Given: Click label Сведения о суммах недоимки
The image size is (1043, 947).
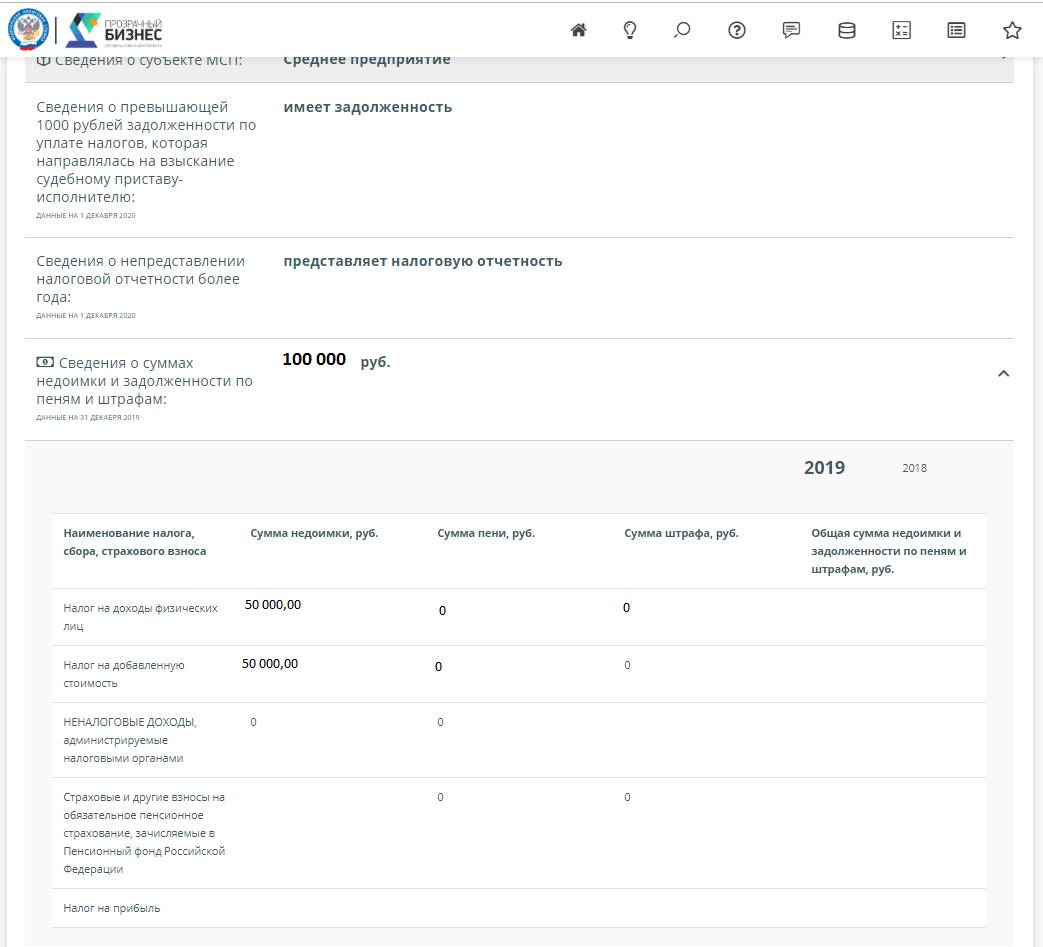Looking at the screenshot, I should tap(144, 381).
